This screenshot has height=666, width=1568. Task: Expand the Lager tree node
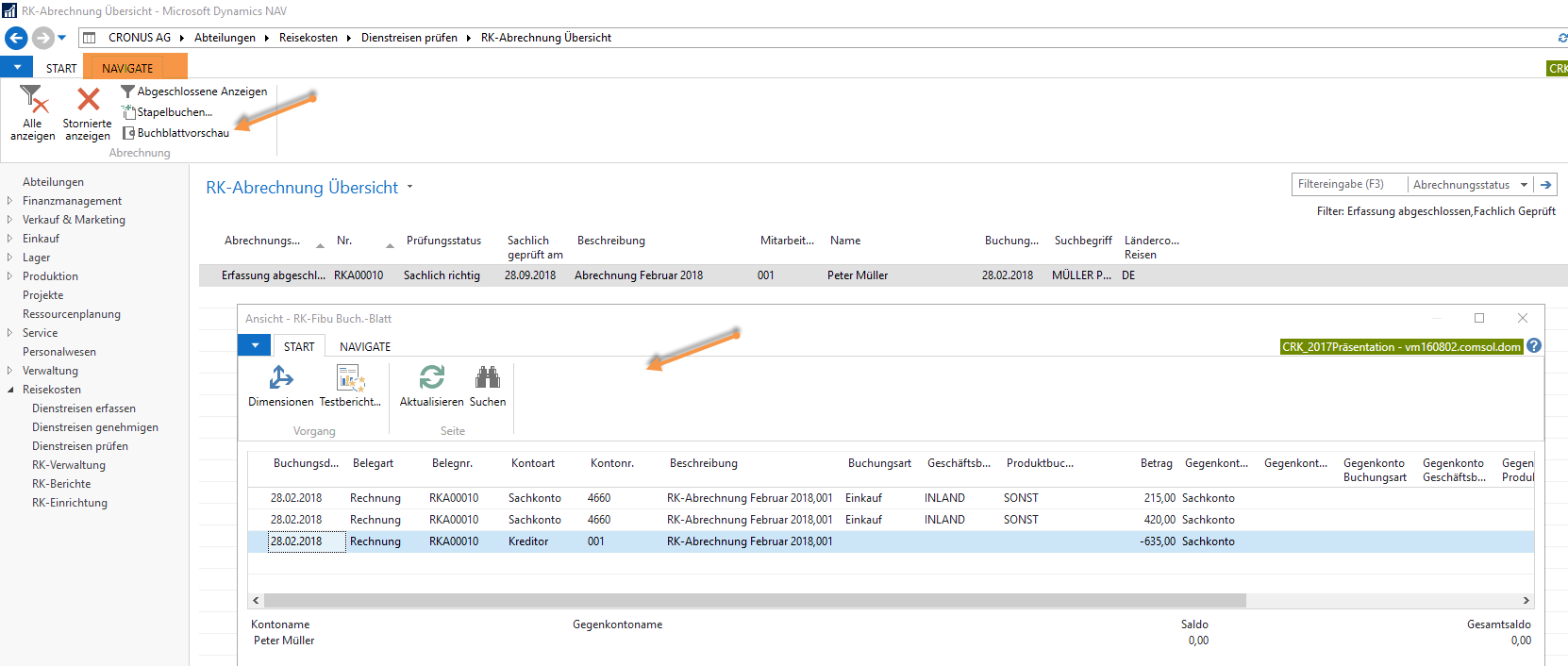pyautogui.click(x=9, y=258)
